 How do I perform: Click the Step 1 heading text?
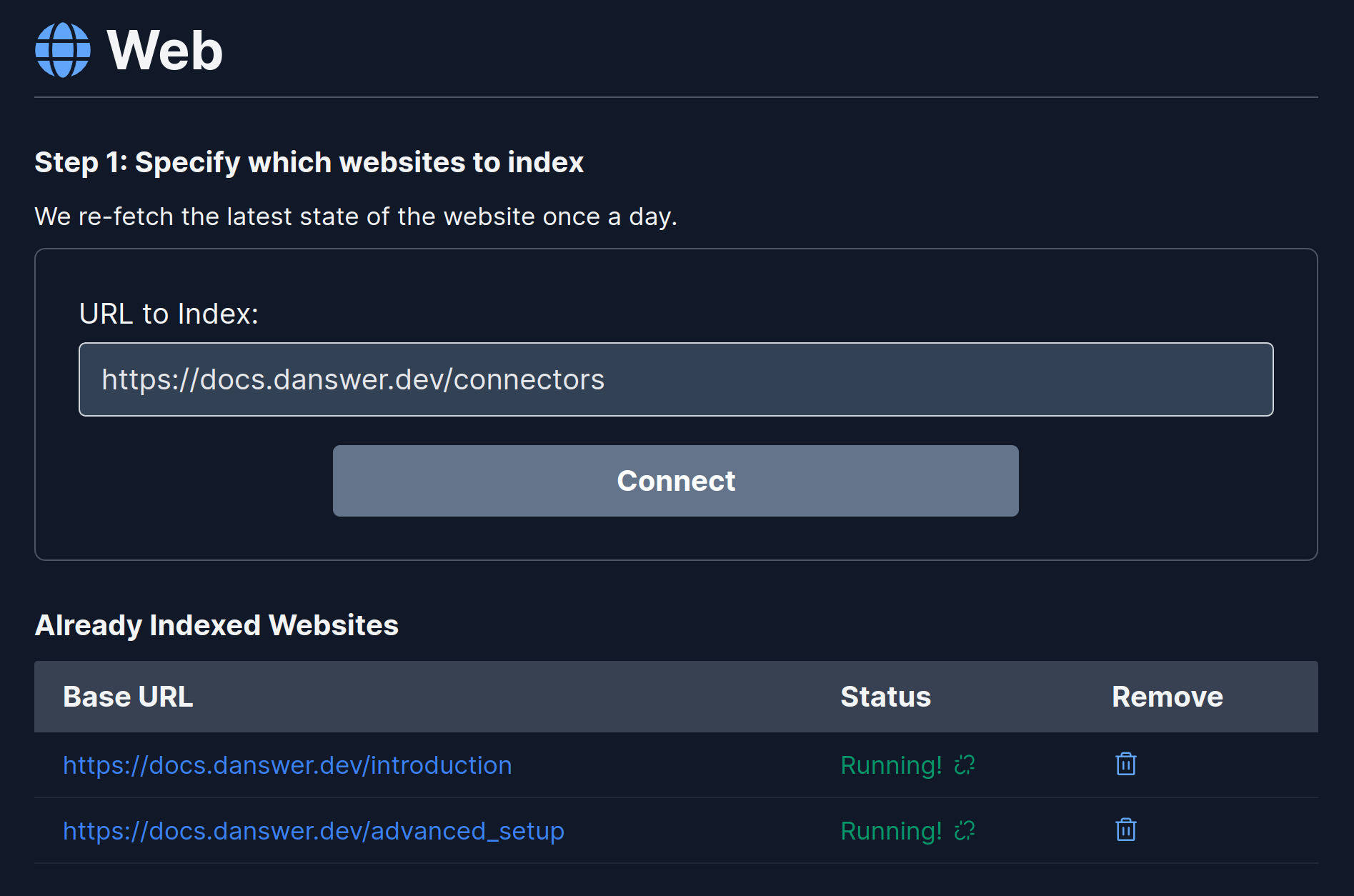[309, 162]
